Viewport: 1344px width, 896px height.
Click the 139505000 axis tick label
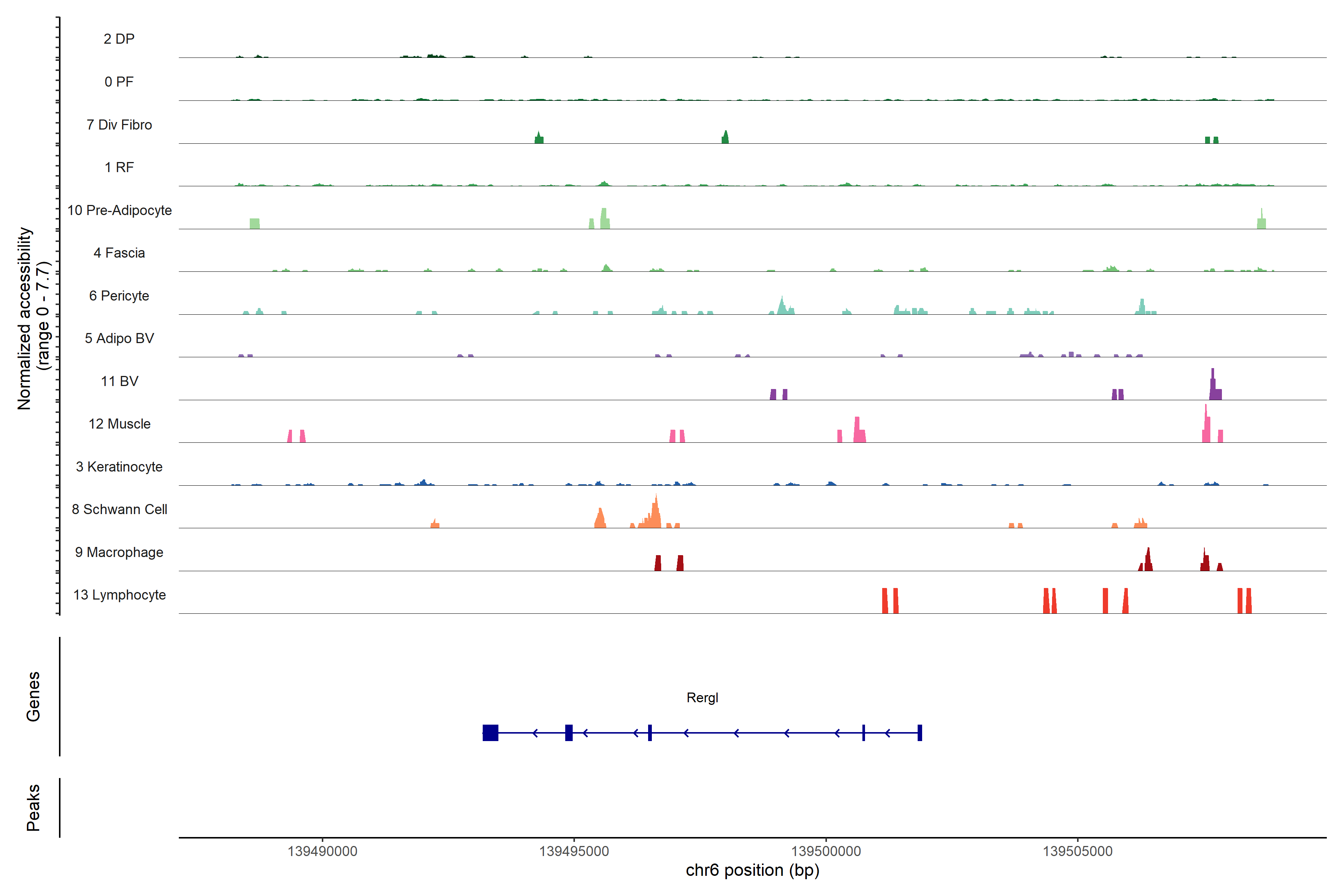tap(1078, 852)
